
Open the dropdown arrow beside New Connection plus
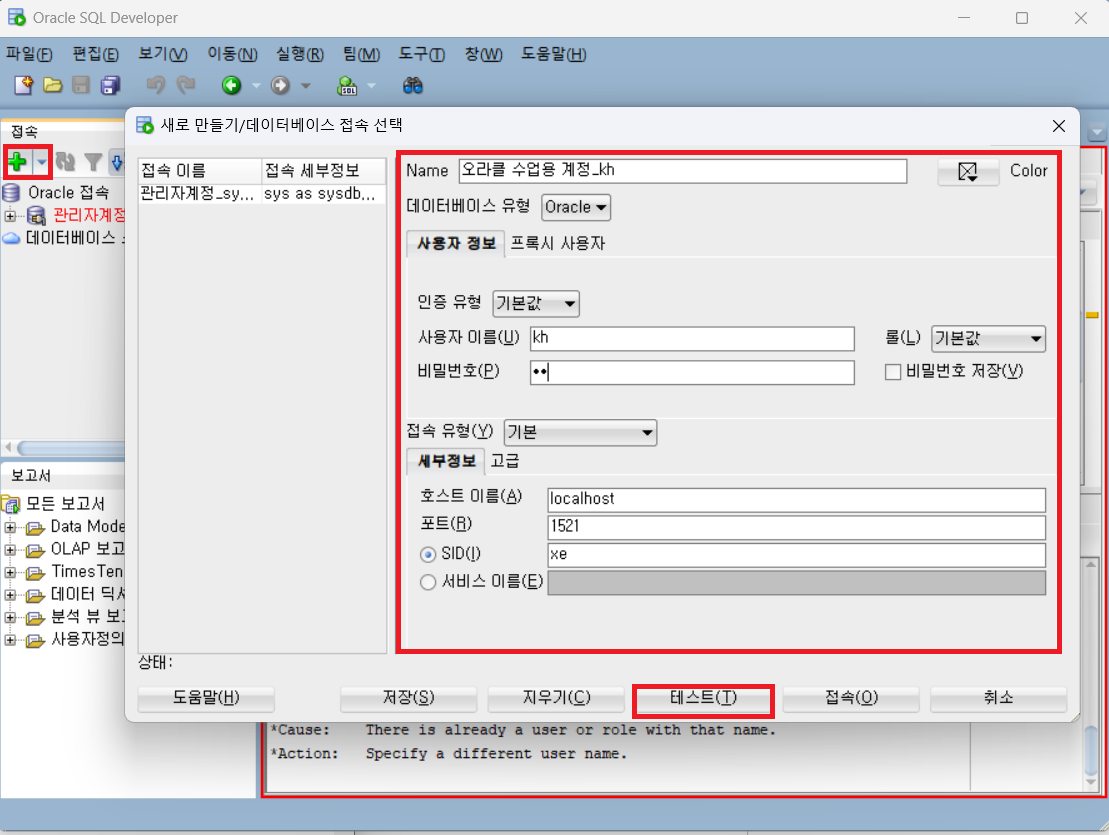coord(42,162)
